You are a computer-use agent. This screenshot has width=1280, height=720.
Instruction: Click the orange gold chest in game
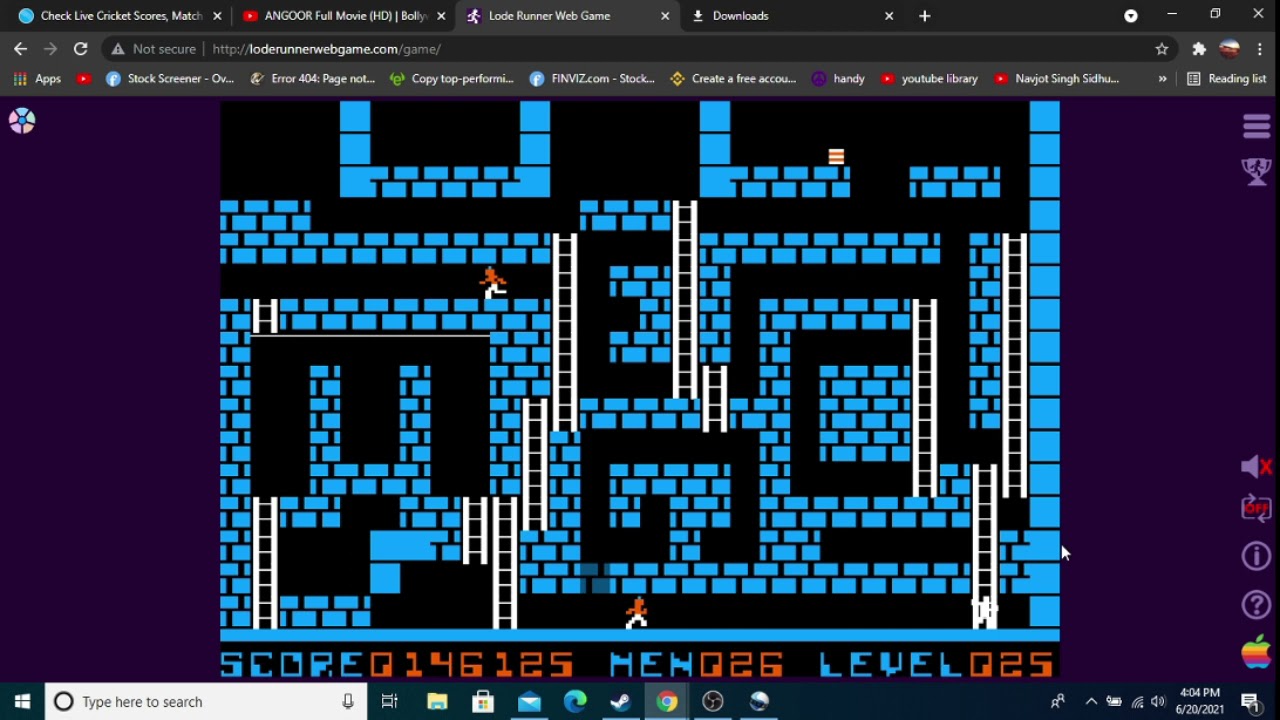pos(836,156)
